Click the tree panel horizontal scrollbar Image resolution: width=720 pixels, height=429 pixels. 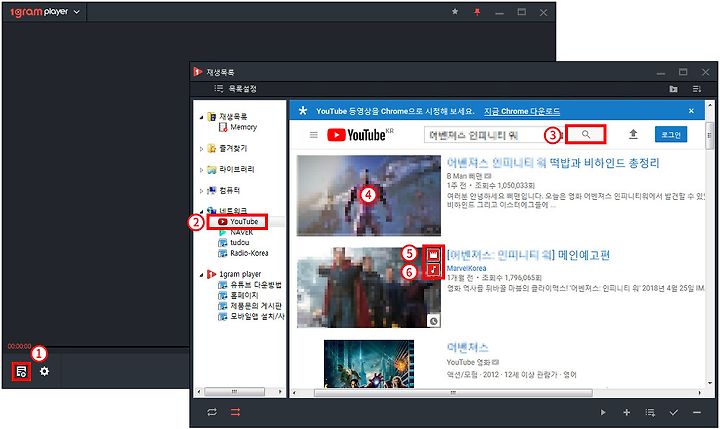pyautogui.click(x=235, y=392)
